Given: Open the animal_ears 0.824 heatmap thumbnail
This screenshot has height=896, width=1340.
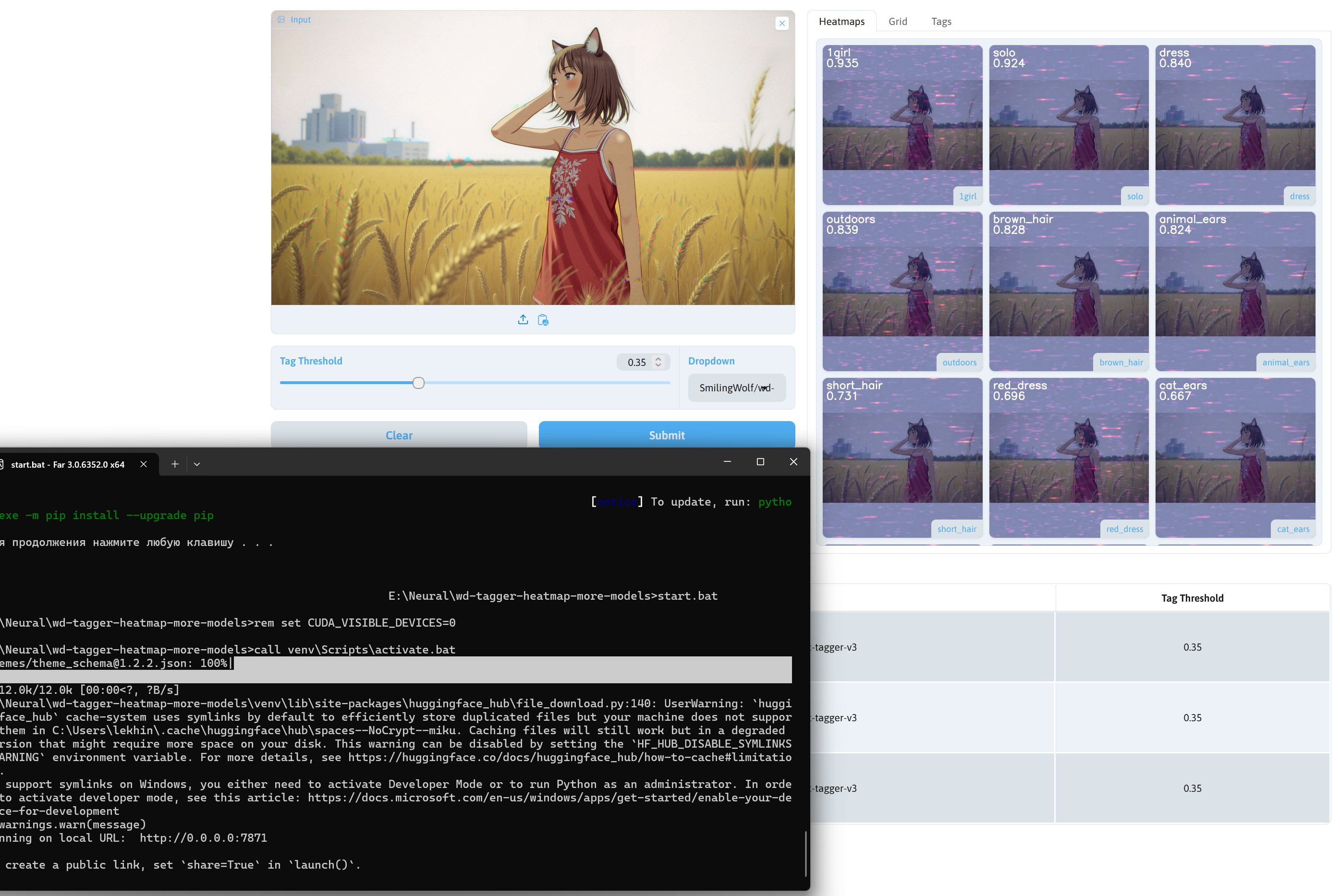Looking at the screenshot, I should pos(1235,291).
